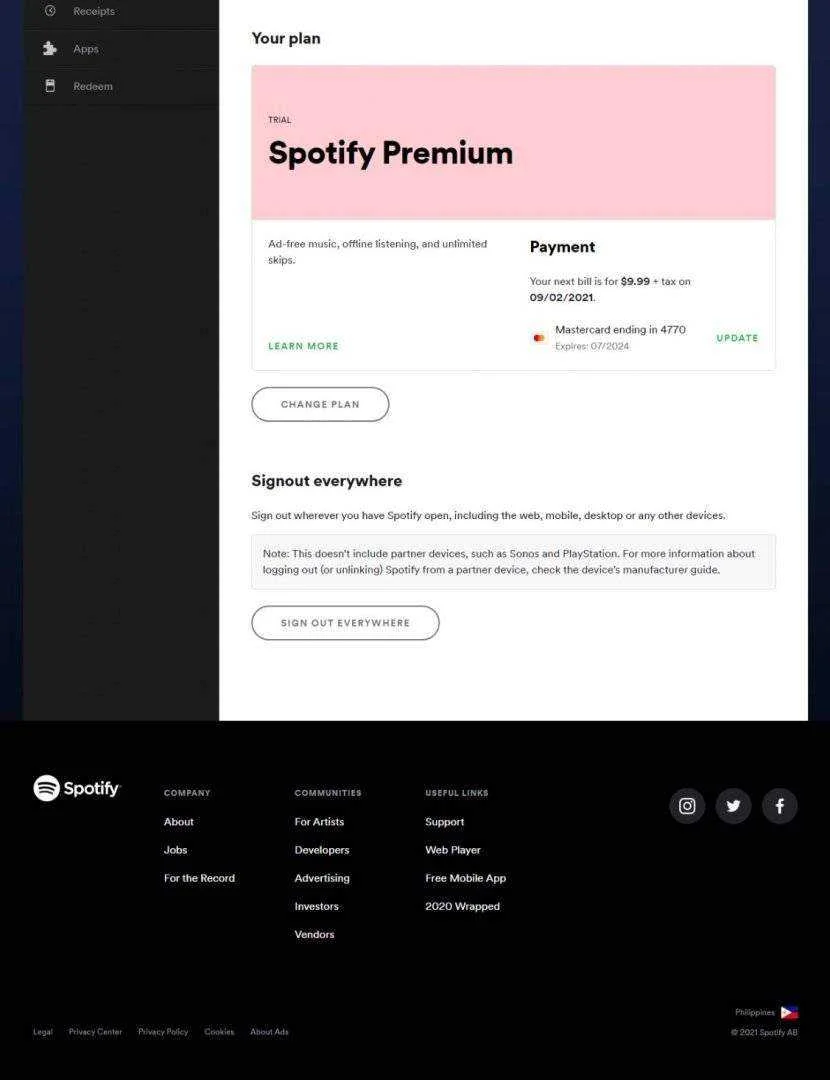Open Facebook via the footer icon
Viewport: 830px width, 1080px height.
click(x=779, y=806)
